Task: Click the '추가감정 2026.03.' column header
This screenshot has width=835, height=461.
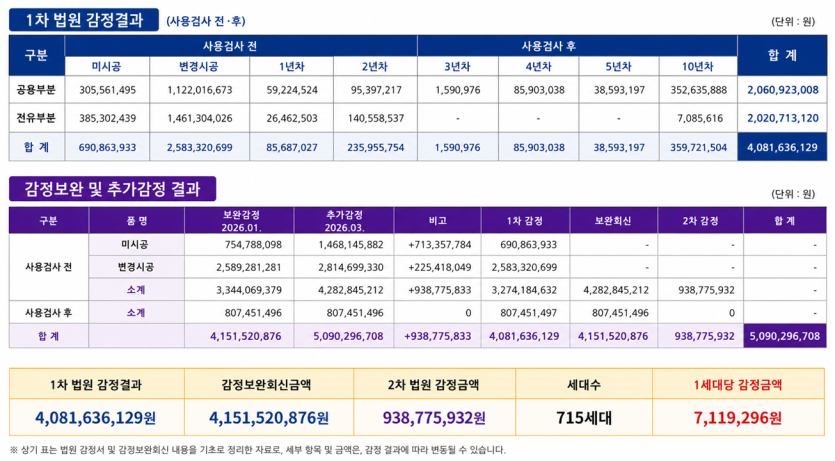Action: pyautogui.click(x=345, y=220)
